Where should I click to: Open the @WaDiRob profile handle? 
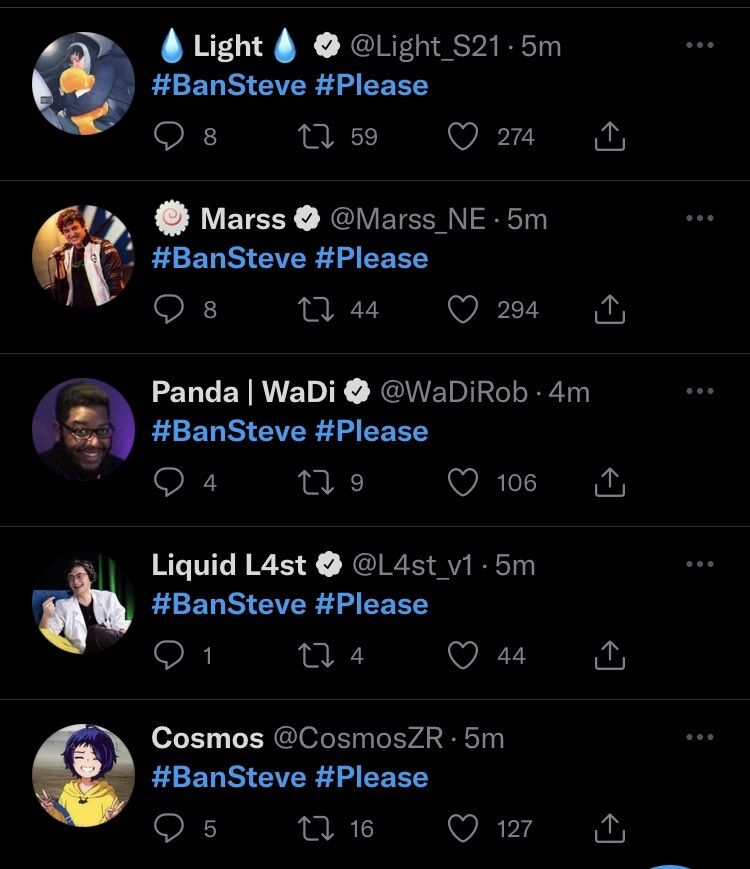point(453,392)
